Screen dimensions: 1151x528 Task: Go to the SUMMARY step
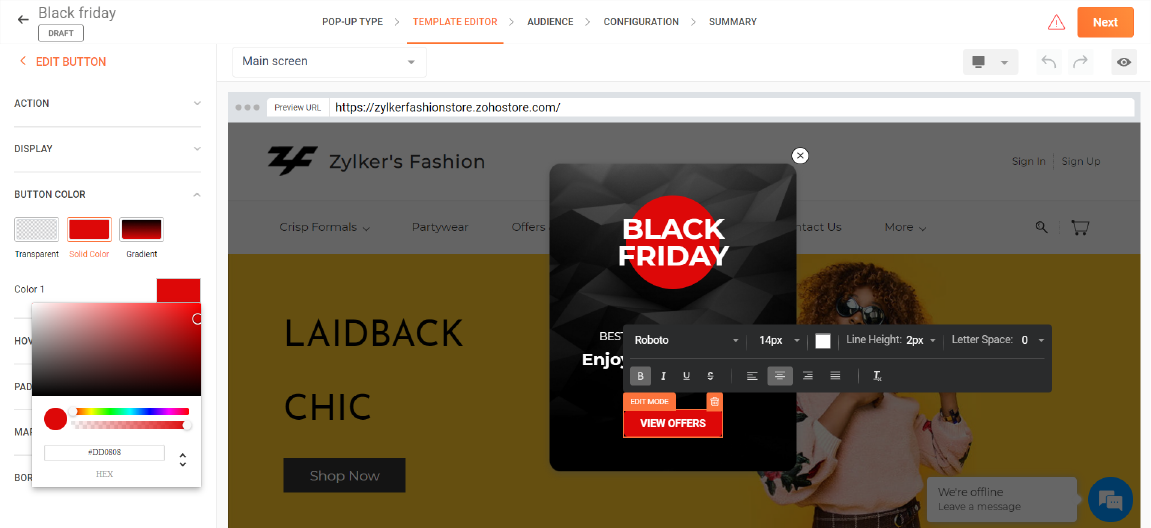[733, 22]
